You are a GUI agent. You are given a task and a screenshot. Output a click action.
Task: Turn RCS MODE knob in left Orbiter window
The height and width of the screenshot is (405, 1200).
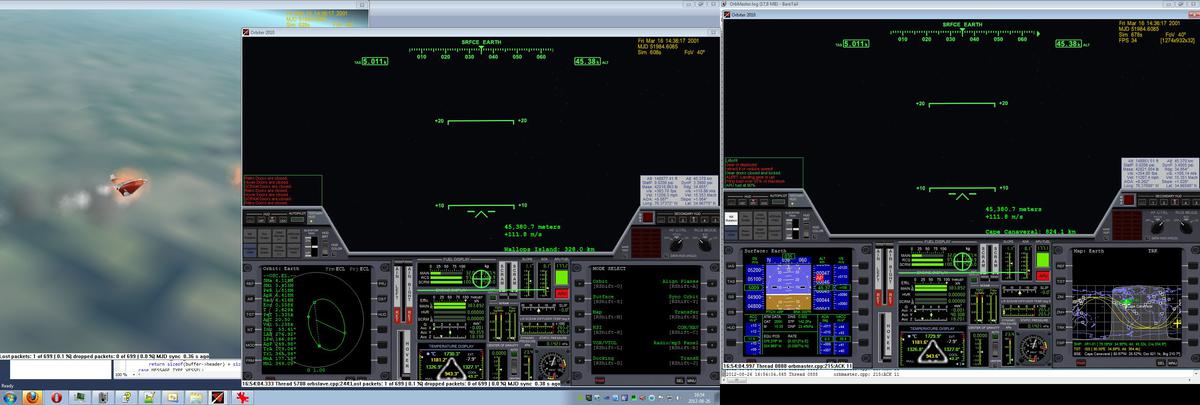click(705, 245)
